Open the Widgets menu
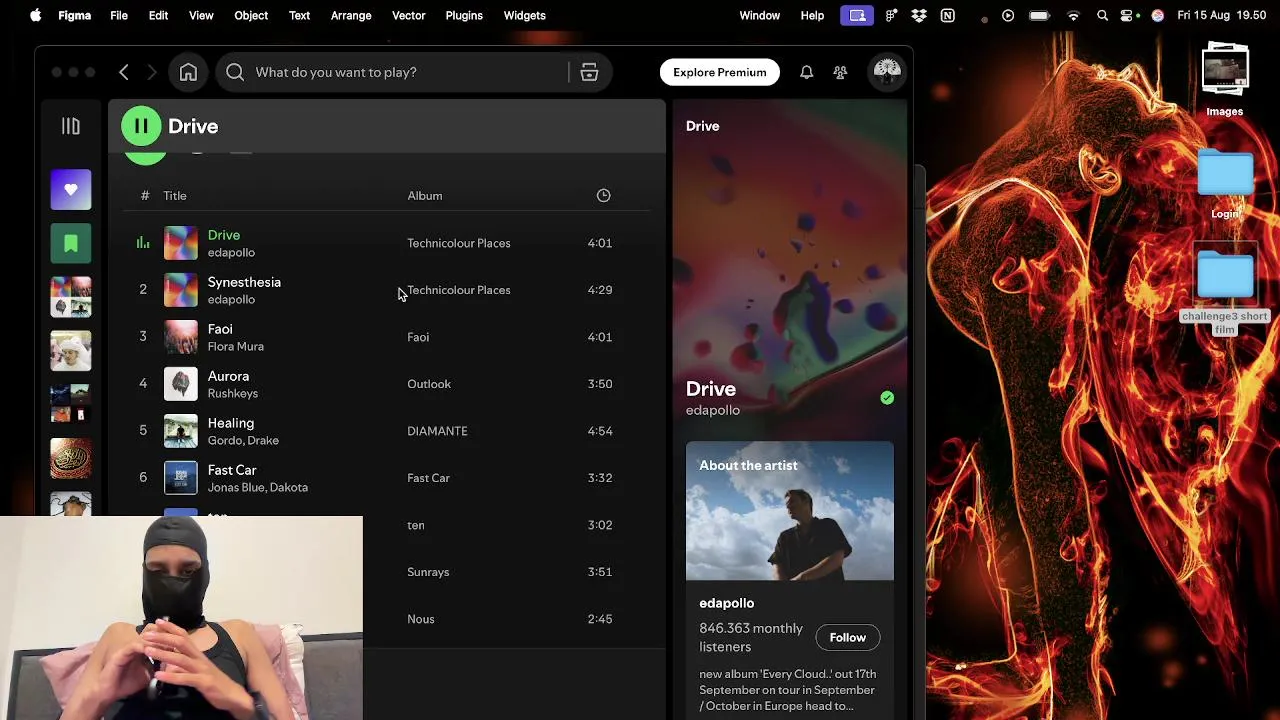 (524, 15)
